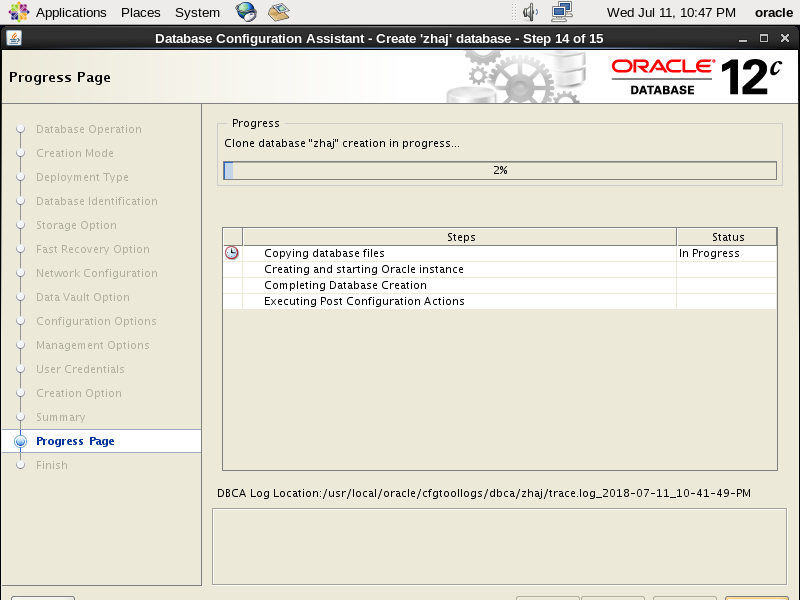Click inside the empty log output area
This screenshot has height=600, width=800.
pos(499,546)
